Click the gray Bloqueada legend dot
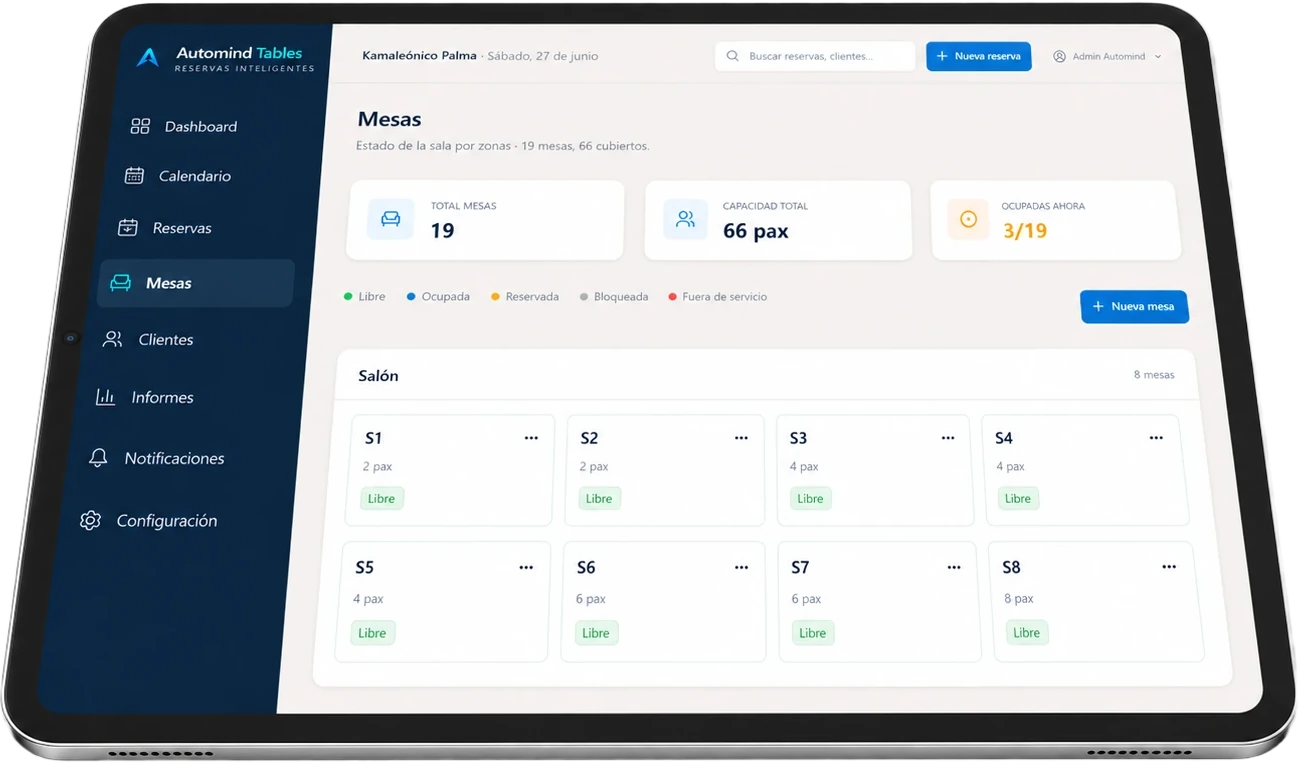 pyautogui.click(x=584, y=297)
